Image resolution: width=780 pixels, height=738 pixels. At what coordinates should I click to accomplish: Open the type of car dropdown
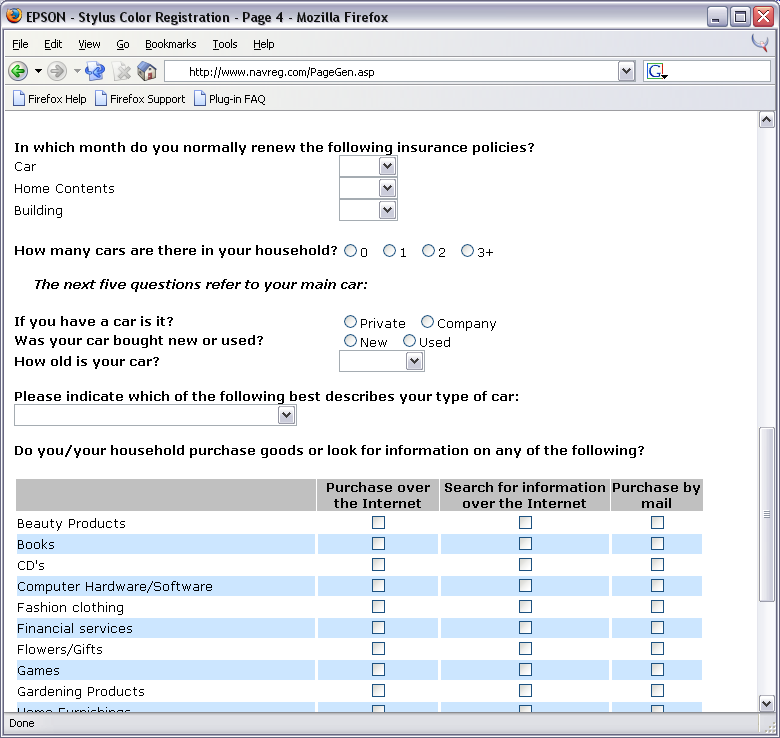pyautogui.click(x=286, y=415)
